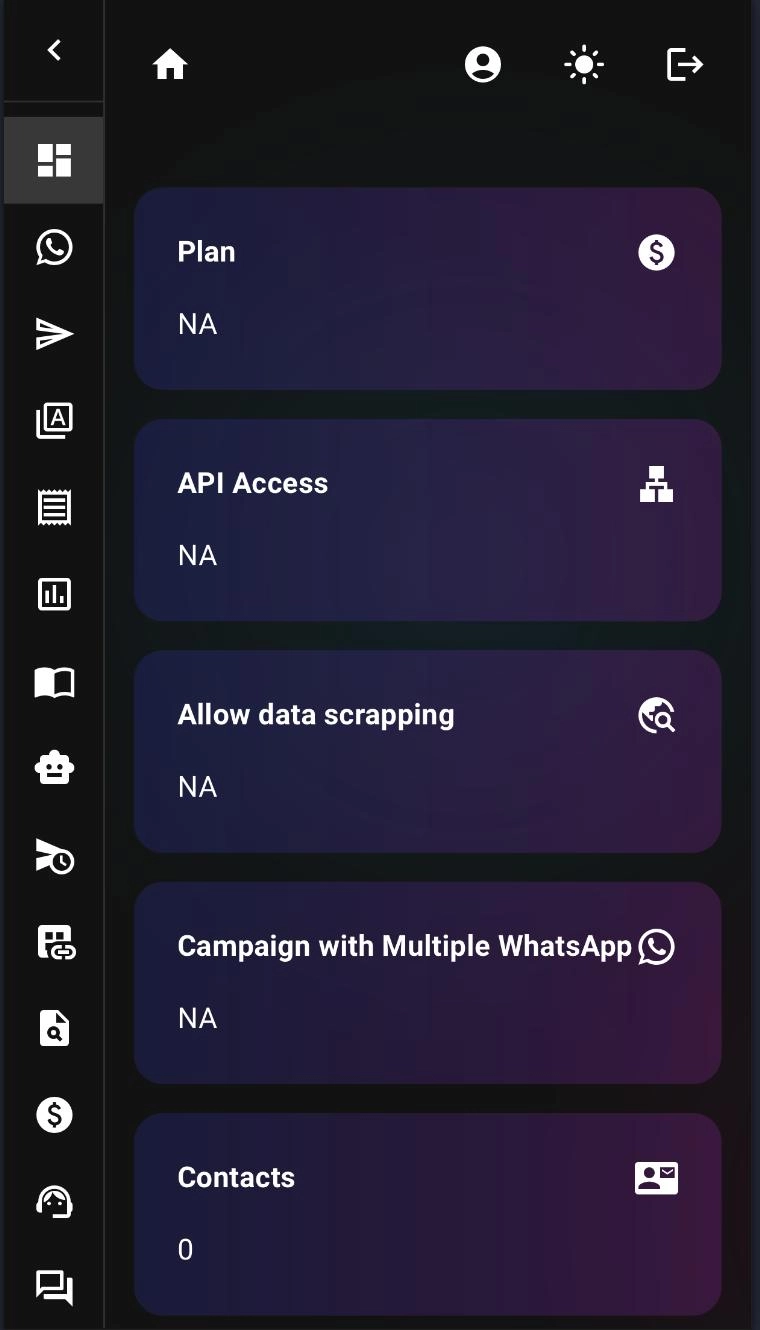
Task: Click the Plan card
Action: click(427, 288)
